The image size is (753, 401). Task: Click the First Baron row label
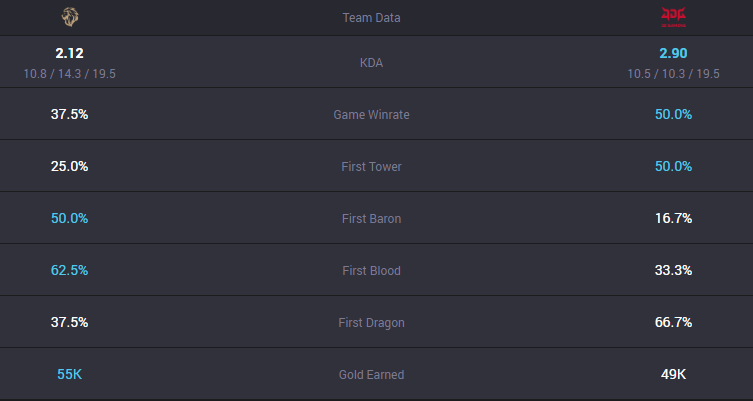[x=371, y=219]
